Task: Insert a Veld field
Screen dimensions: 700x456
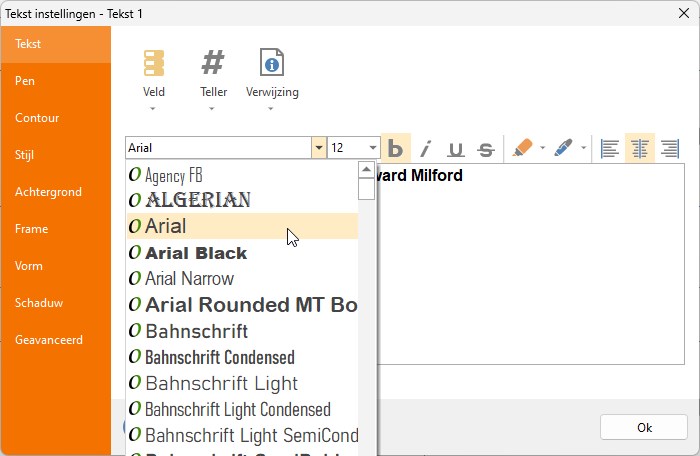Action: 154,73
